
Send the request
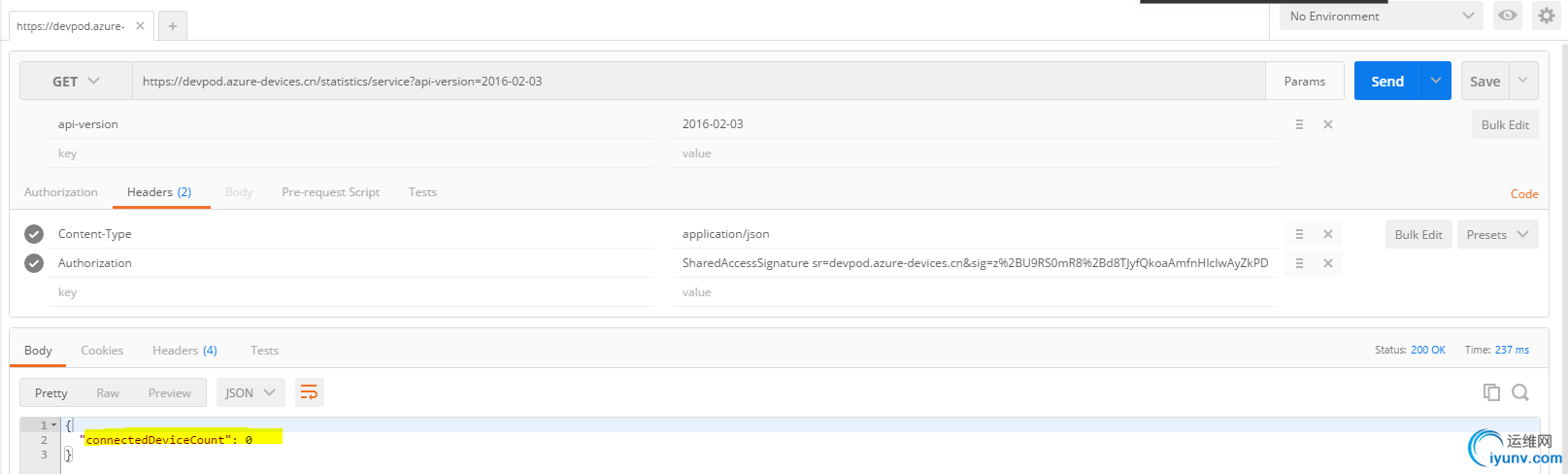1387,82
